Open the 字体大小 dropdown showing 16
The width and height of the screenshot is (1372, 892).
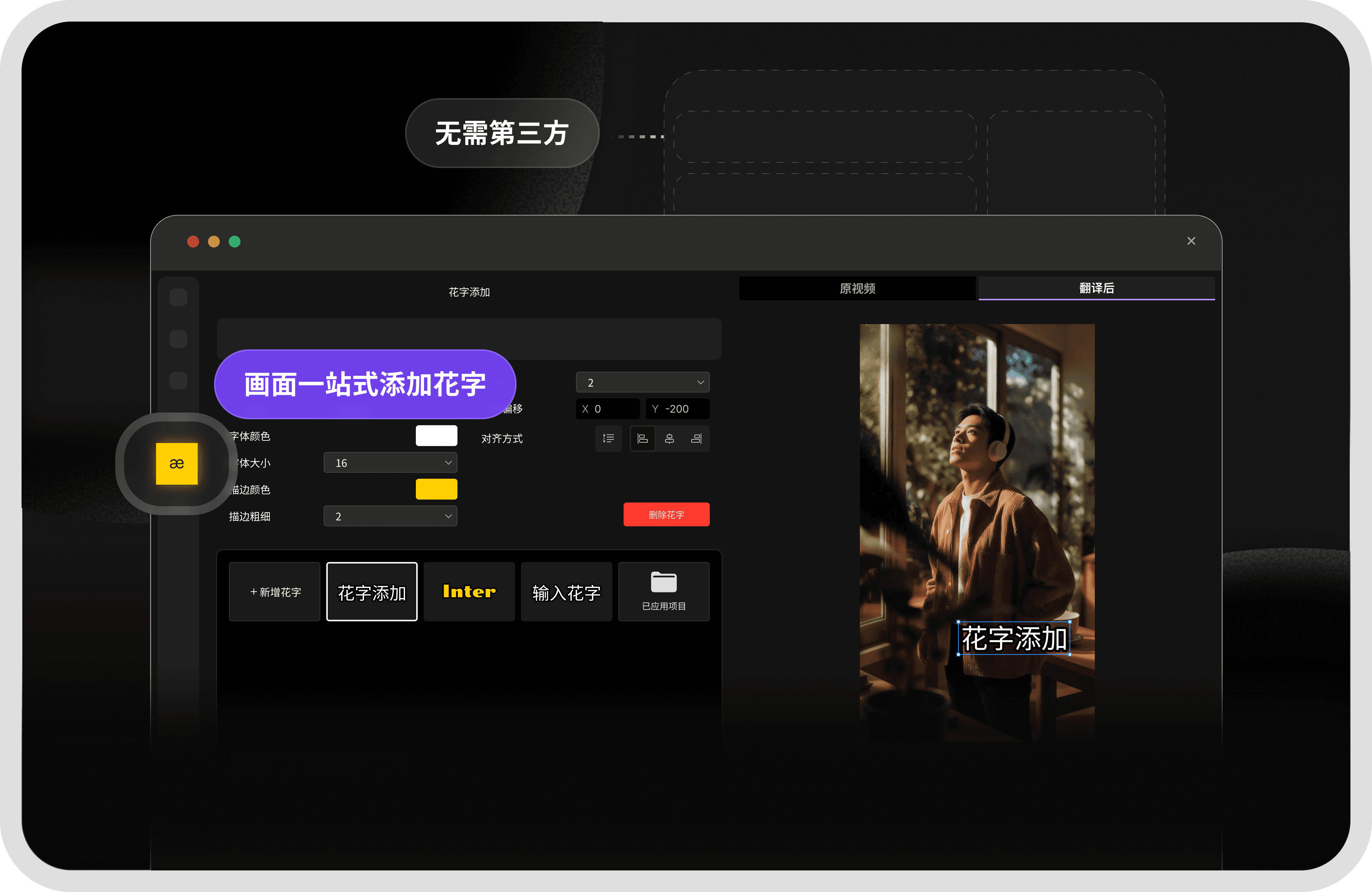390,463
